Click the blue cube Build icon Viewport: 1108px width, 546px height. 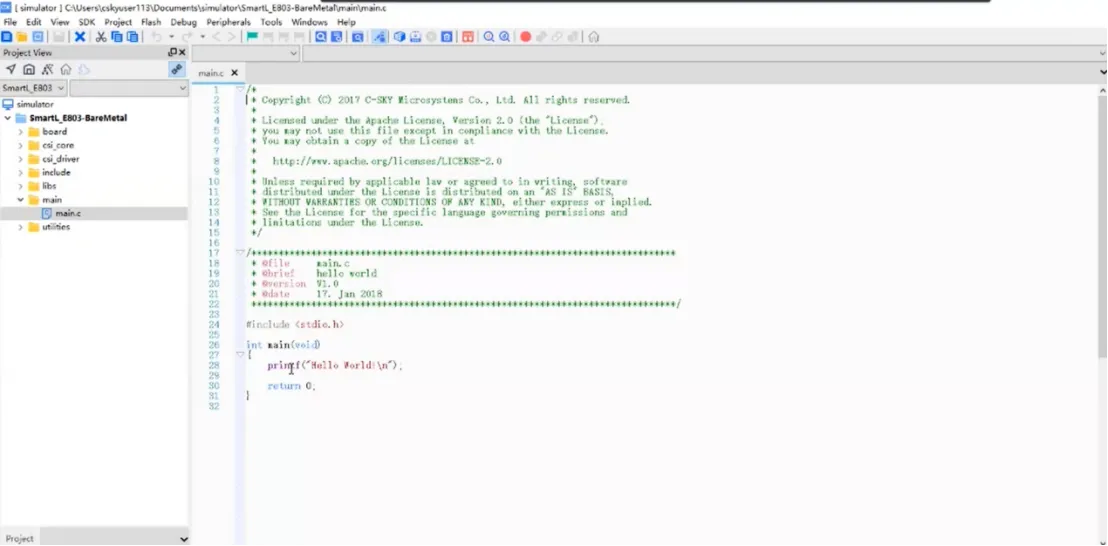click(x=399, y=37)
